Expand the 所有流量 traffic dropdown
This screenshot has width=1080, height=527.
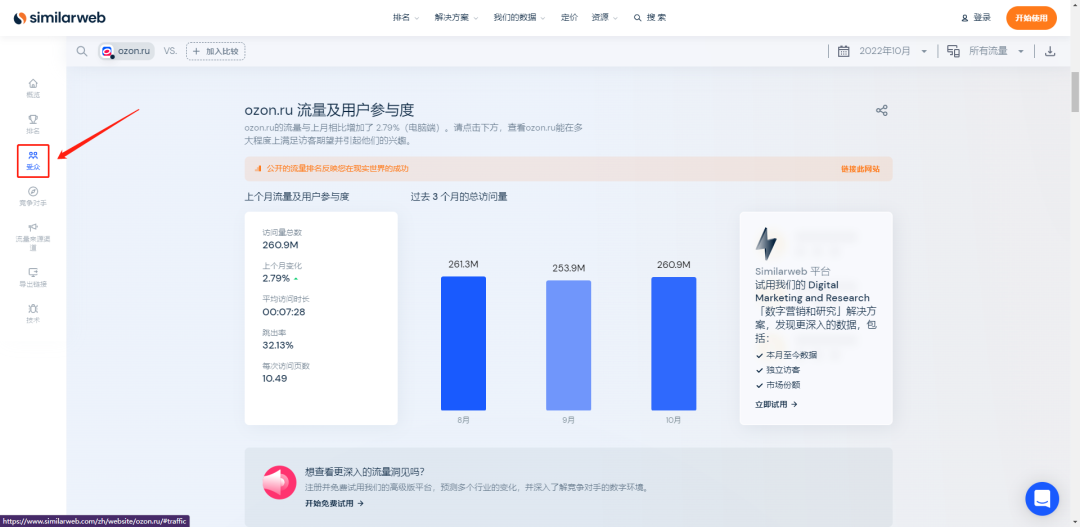(x=997, y=51)
